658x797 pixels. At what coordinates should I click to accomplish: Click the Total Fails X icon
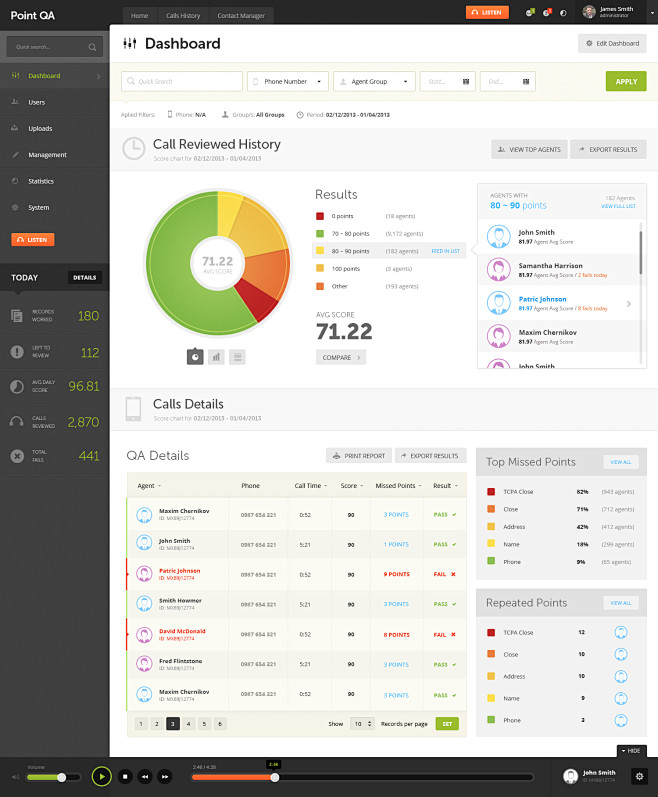point(17,456)
